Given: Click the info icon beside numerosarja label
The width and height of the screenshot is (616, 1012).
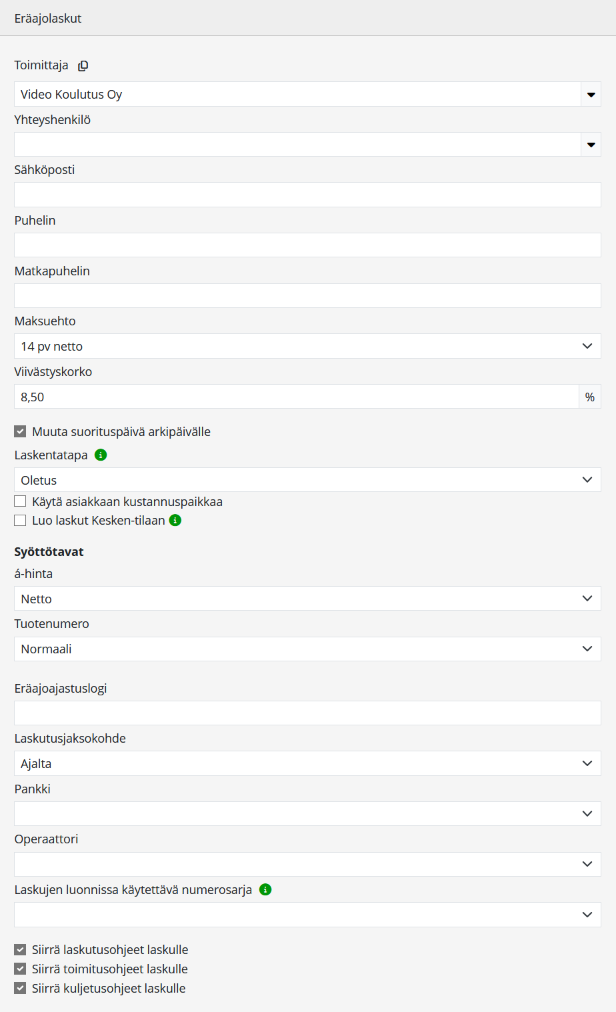Looking at the screenshot, I should click(265, 889).
